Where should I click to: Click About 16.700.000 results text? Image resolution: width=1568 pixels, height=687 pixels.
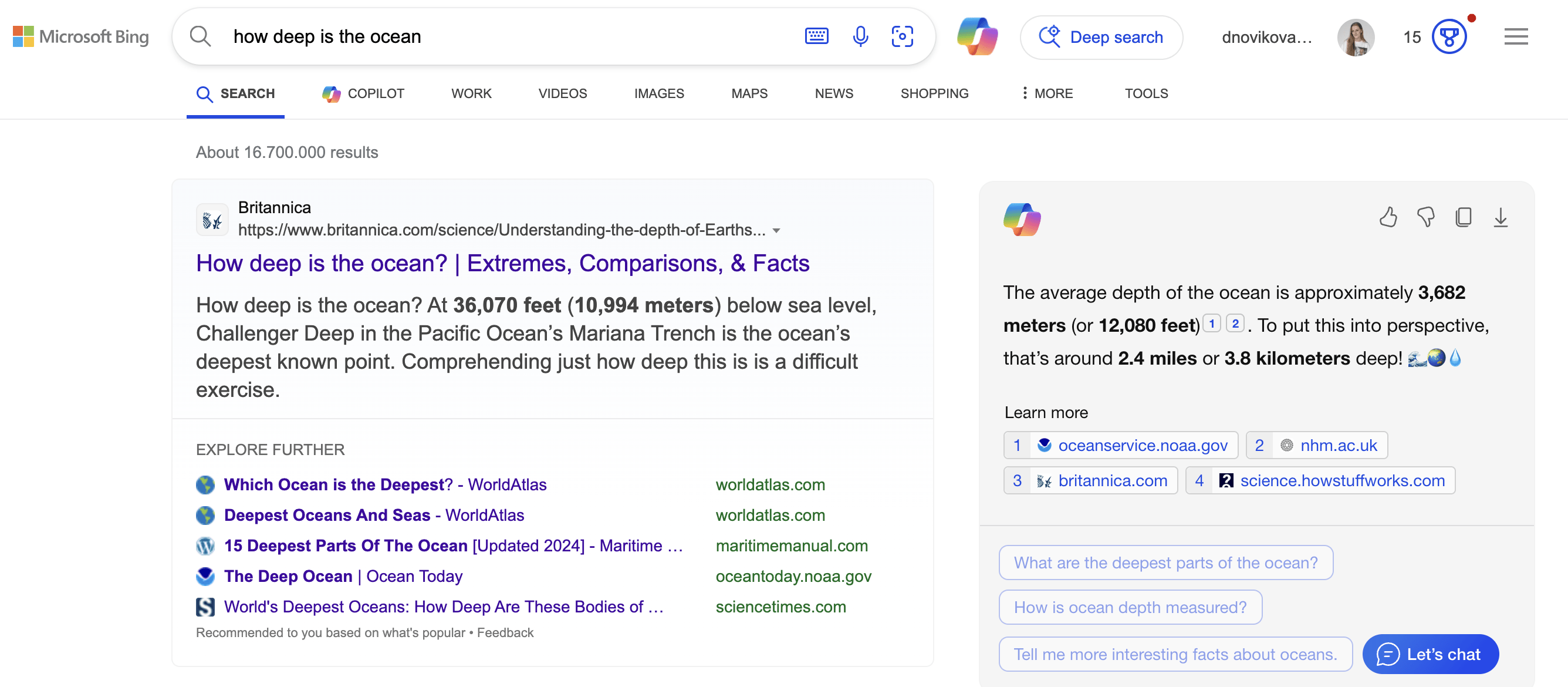pyautogui.click(x=287, y=152)
